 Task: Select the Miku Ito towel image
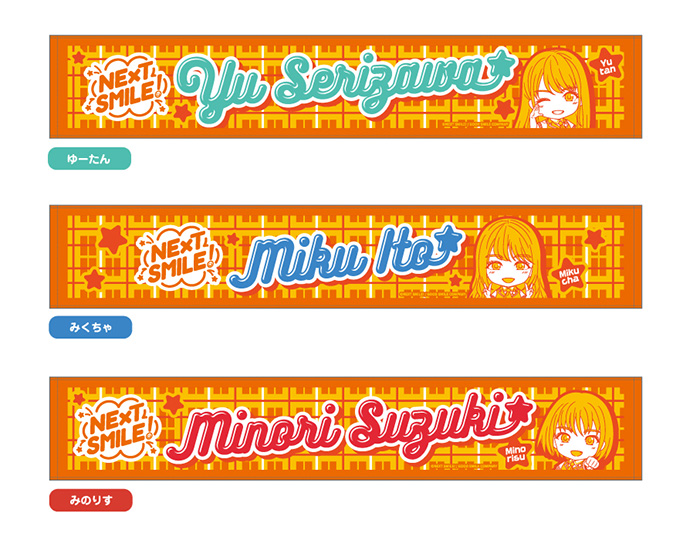[x=346, y=257]
